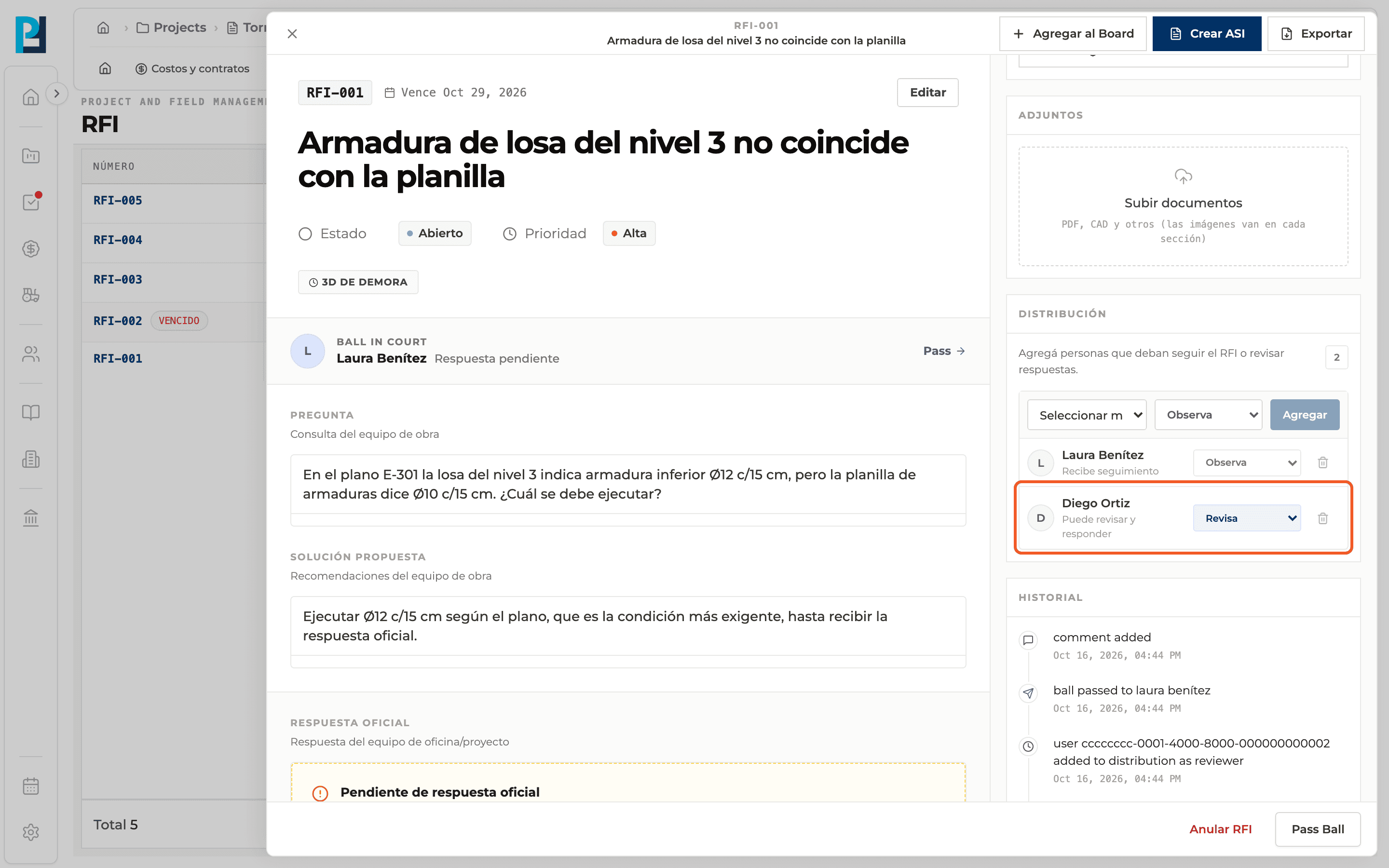Add person with the Agregar button

point(1304,415)
